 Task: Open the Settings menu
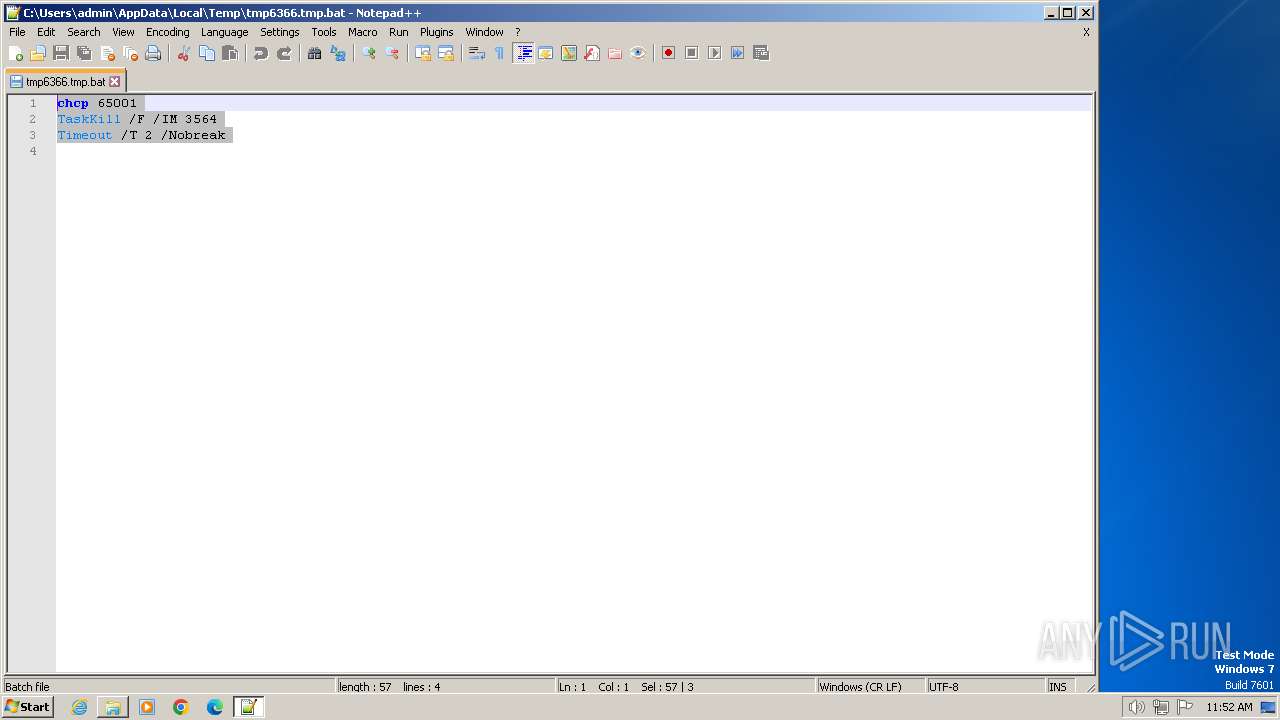tap(280, 32)
